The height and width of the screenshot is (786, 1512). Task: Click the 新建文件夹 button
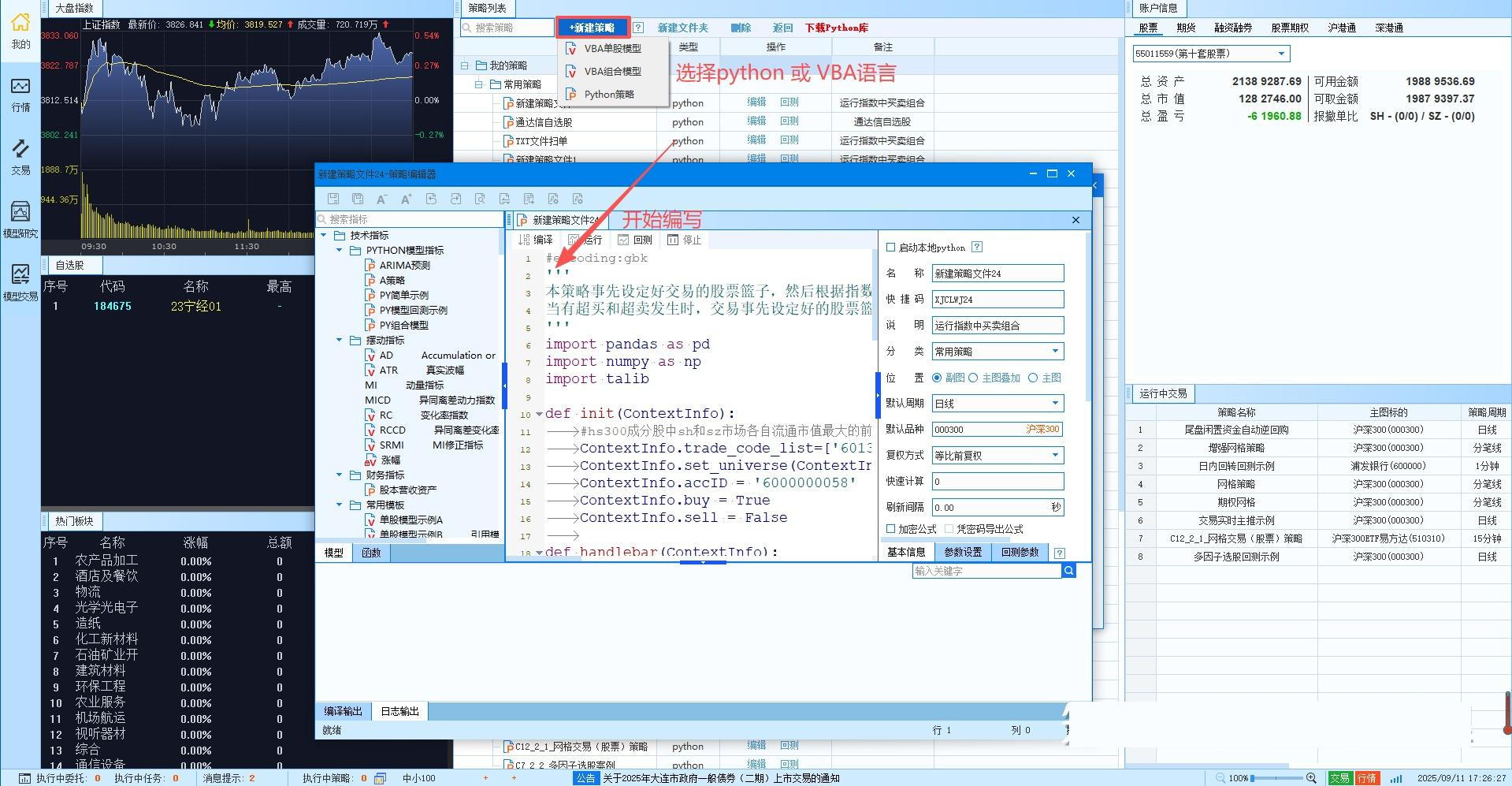coord(682,28)
